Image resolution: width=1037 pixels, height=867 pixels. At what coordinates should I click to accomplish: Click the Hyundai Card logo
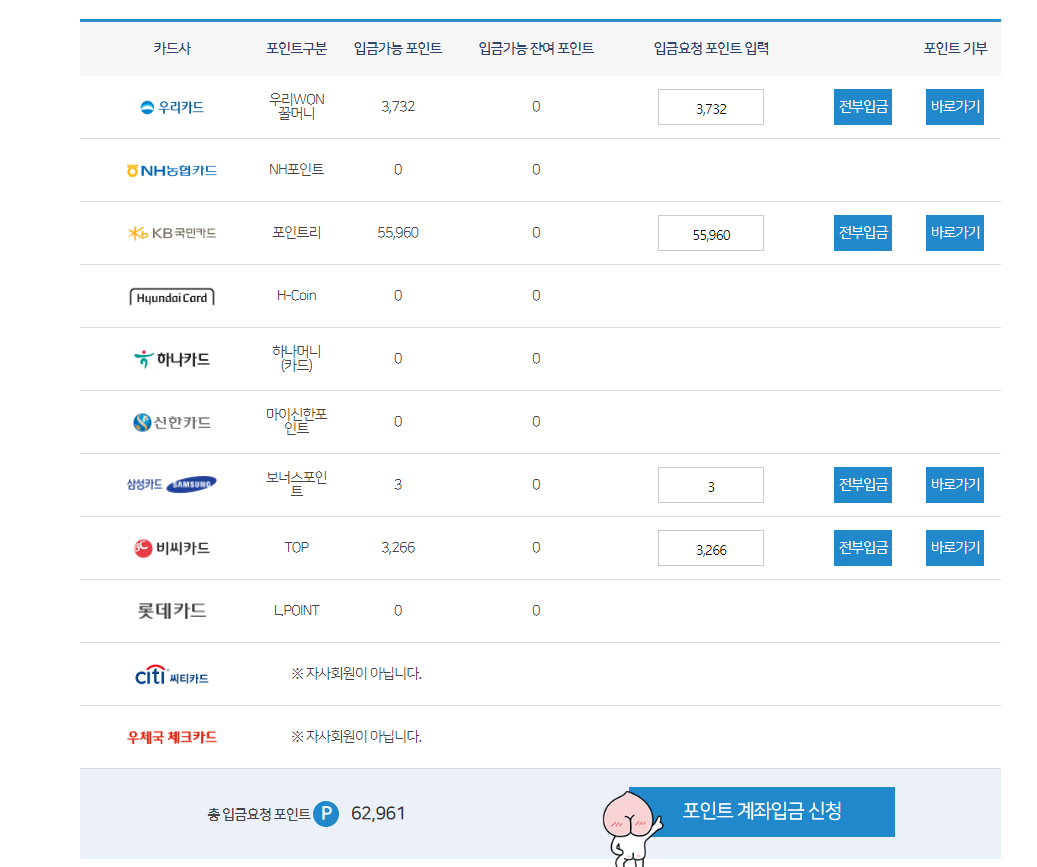click(172, 297)
